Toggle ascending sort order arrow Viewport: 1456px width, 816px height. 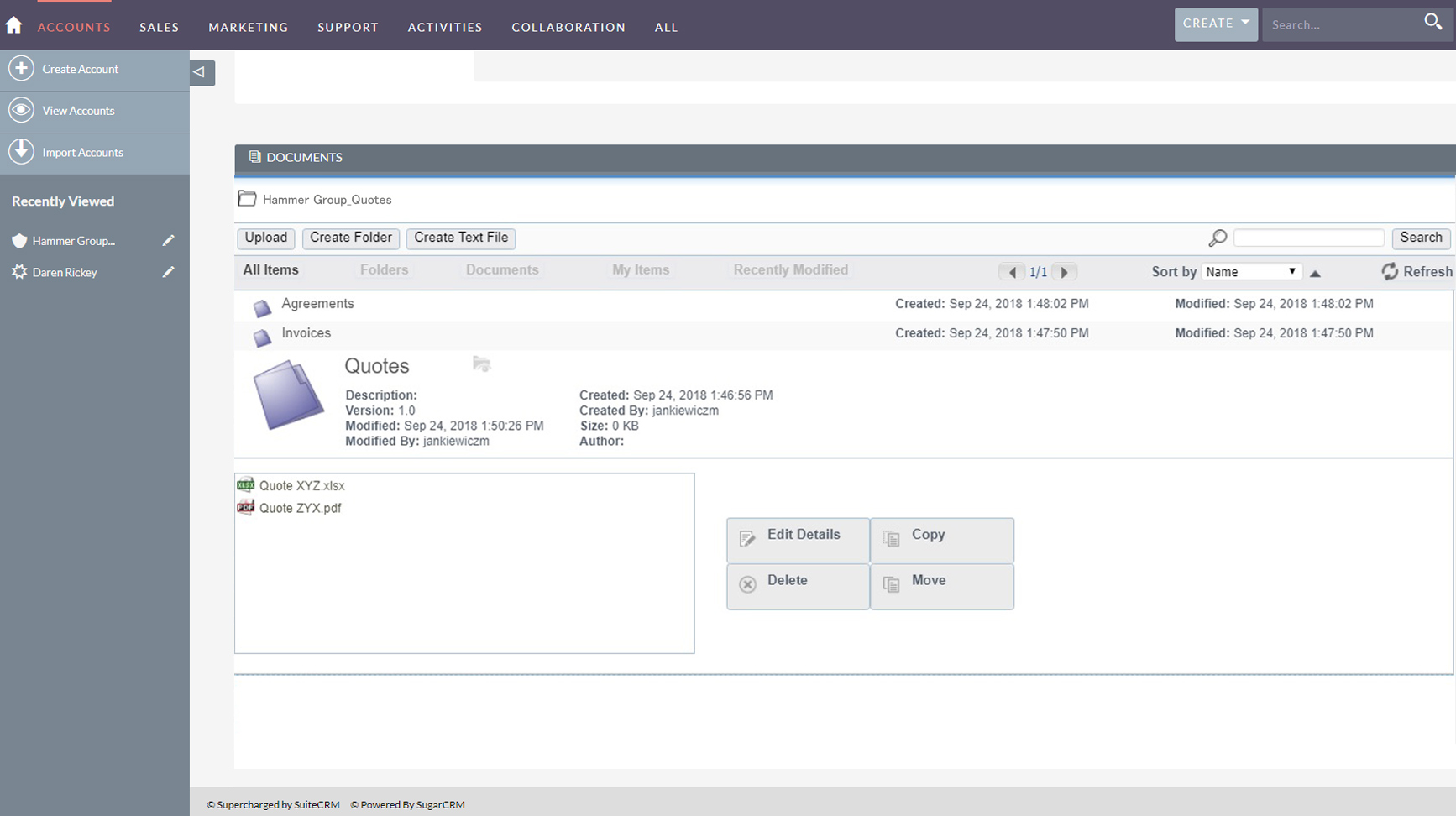pyautogui.click(x=1315, y=273)
